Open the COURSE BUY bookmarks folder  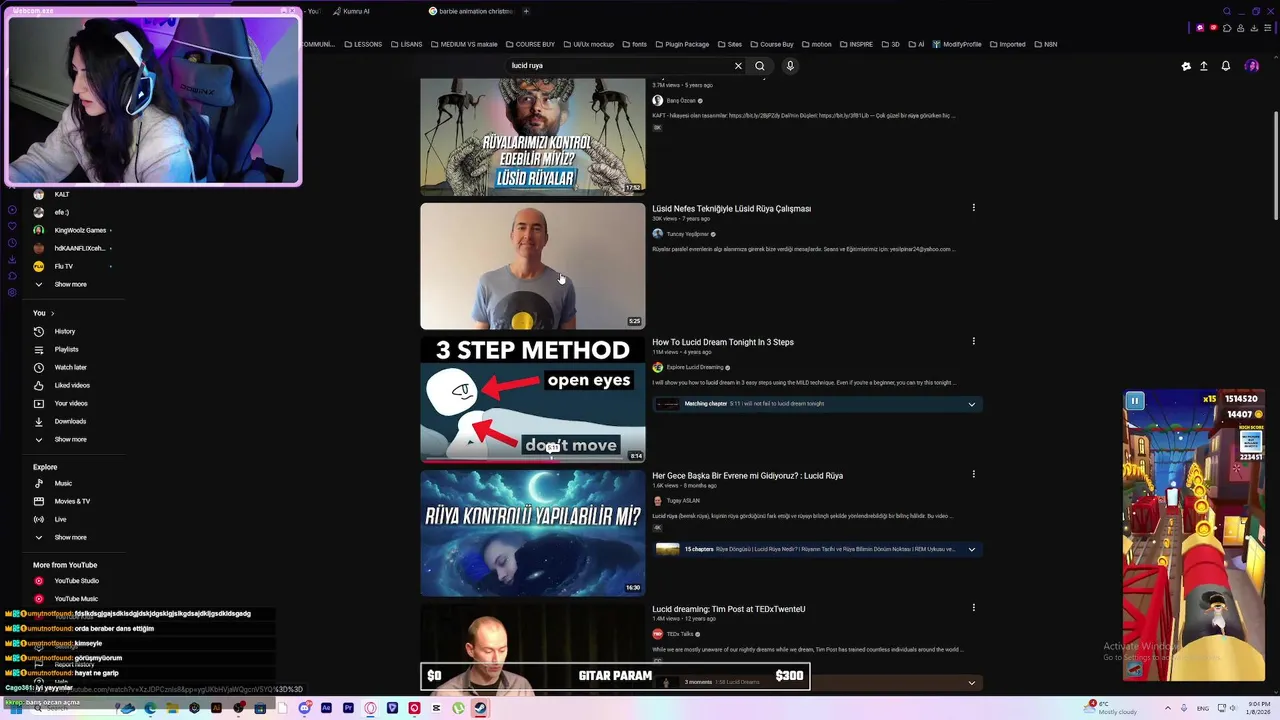[530, 44]
